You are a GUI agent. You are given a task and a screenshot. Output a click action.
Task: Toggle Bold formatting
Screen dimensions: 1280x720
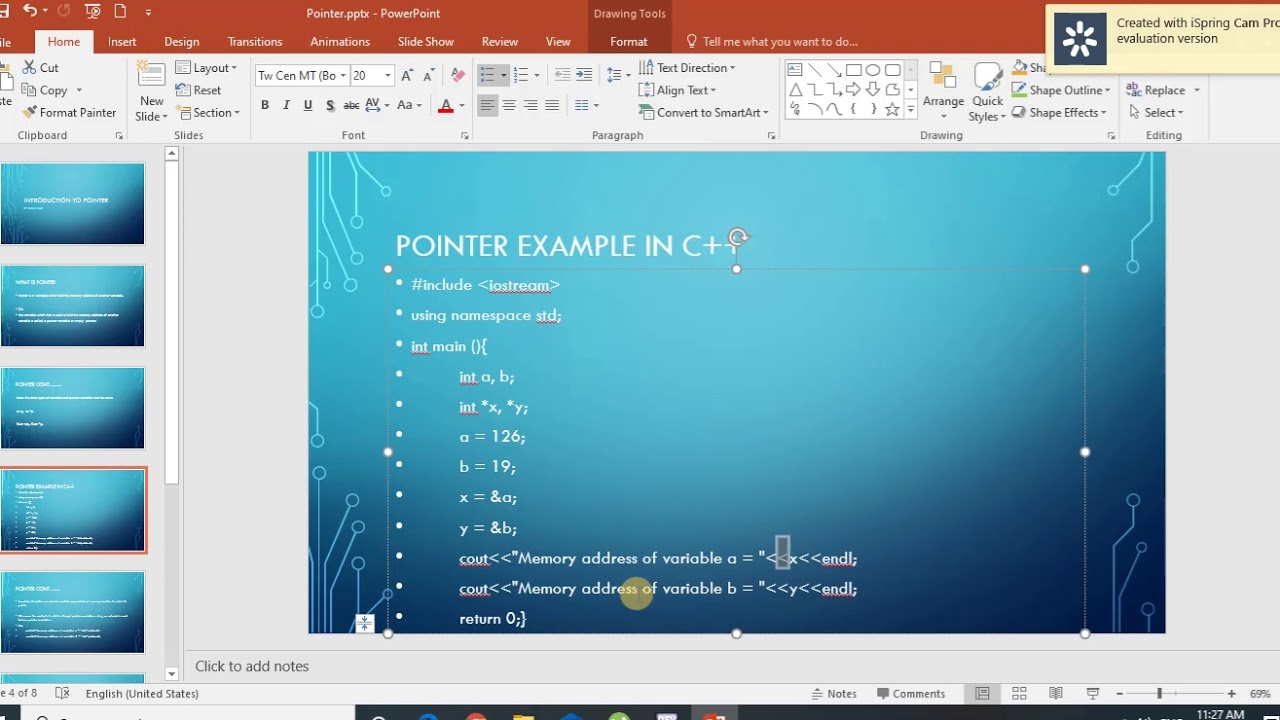pos(265,105)
